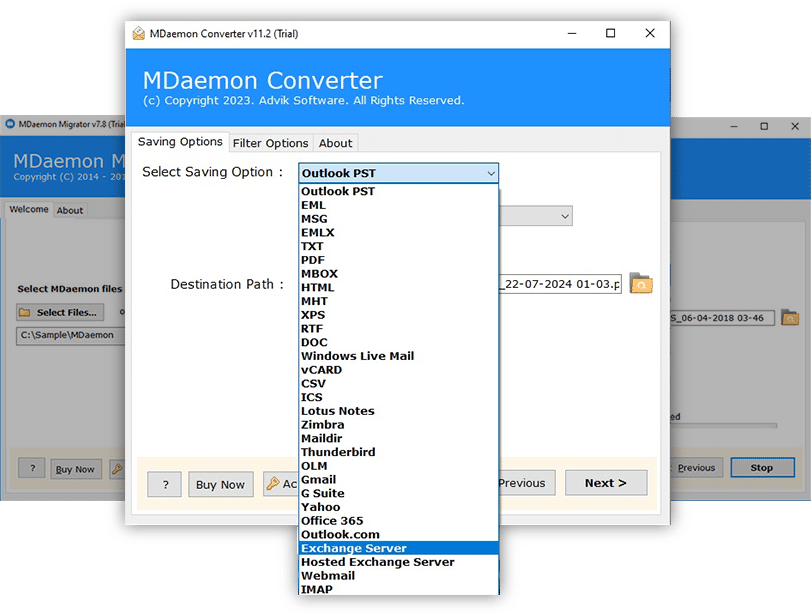Click the Destination Path text field

(x=560, y=284)
